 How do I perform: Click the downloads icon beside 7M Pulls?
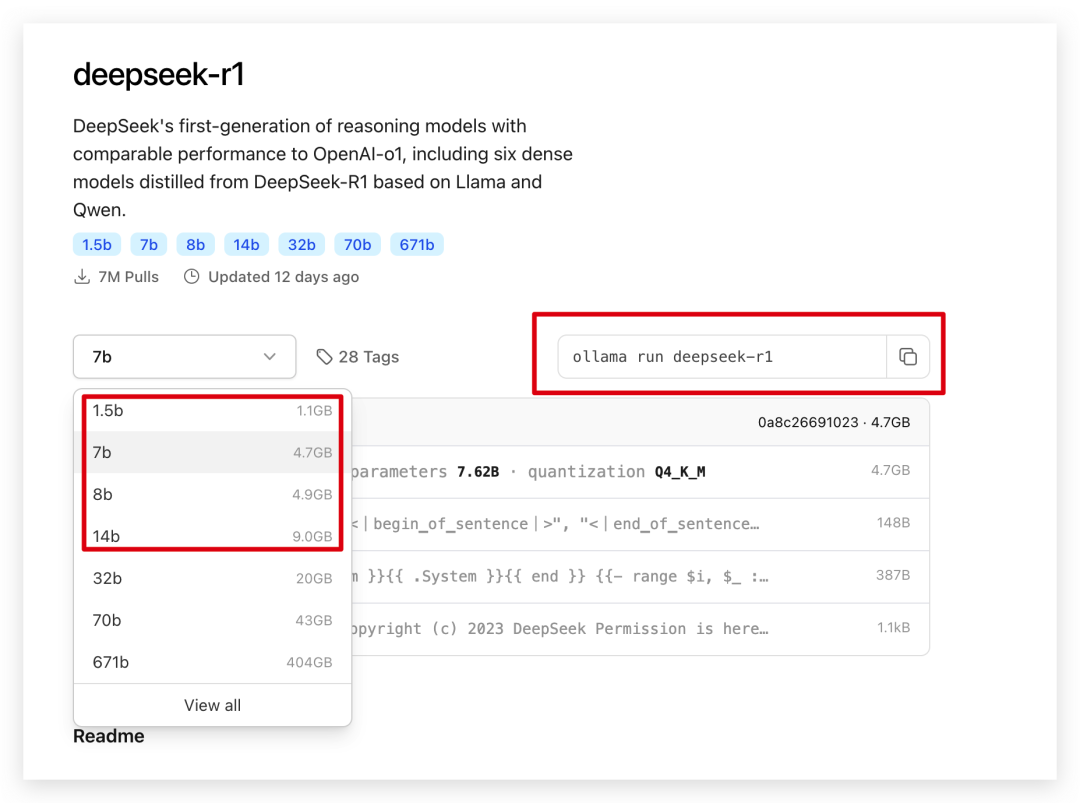[82, 276]
